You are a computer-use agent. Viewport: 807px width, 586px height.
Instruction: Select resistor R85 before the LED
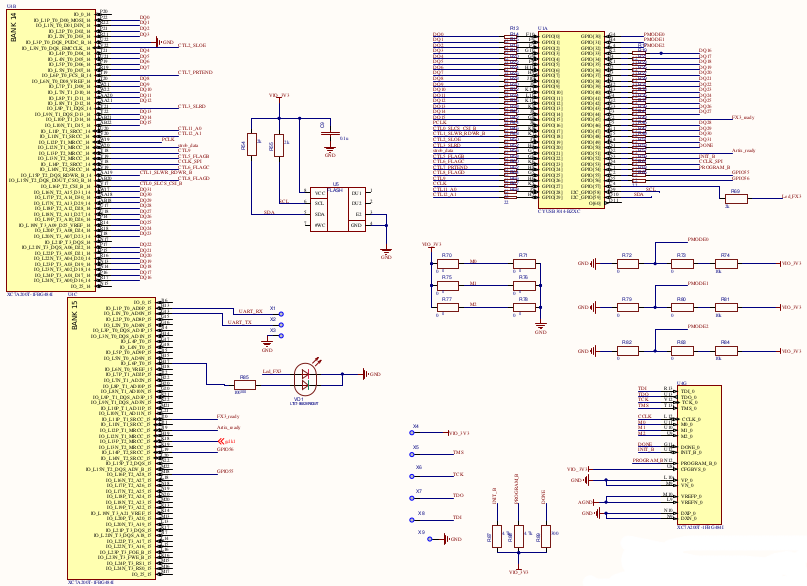pyautogui.click(x=245, y=385)
